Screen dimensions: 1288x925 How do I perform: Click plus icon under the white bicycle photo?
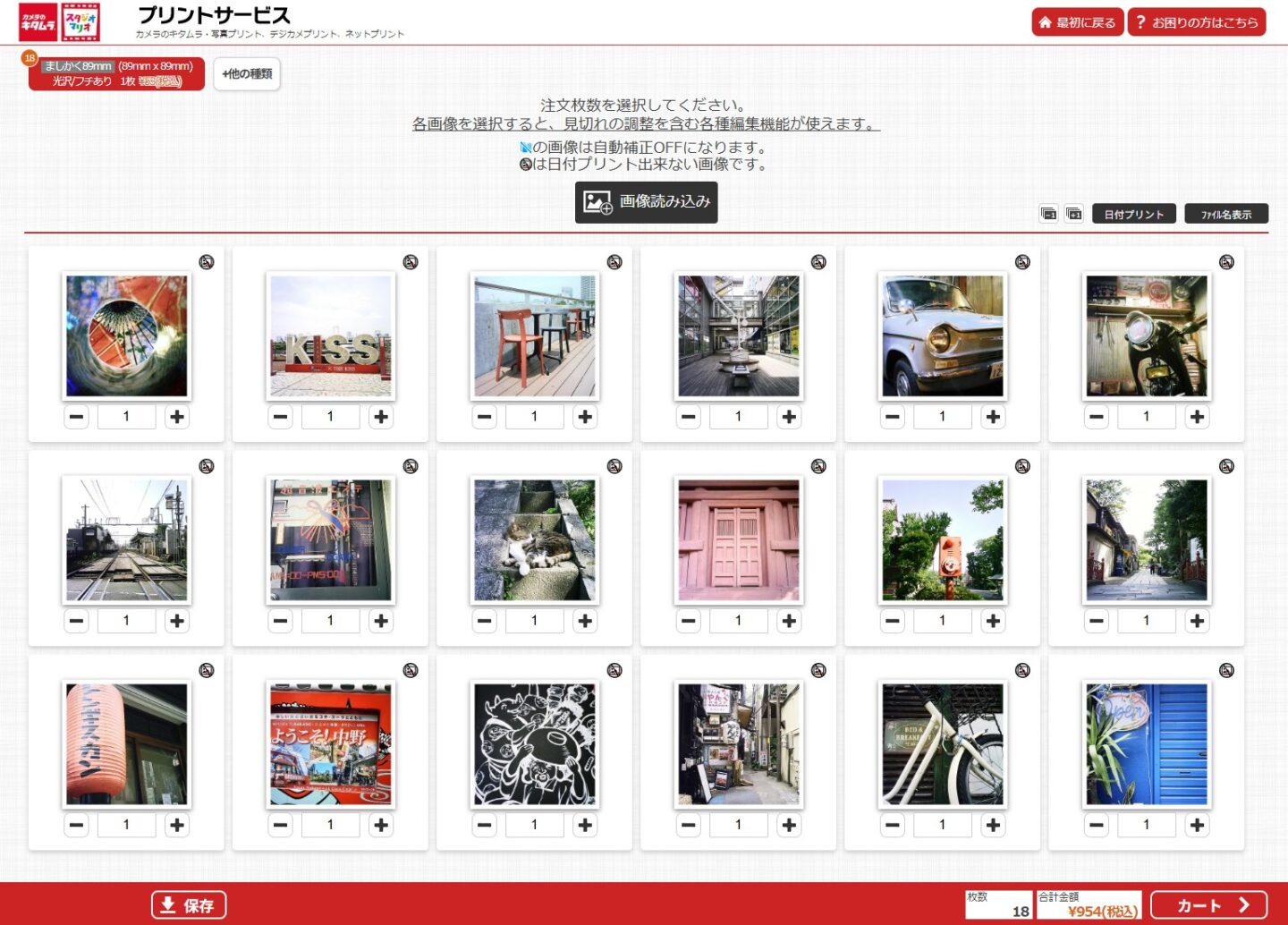993,825
